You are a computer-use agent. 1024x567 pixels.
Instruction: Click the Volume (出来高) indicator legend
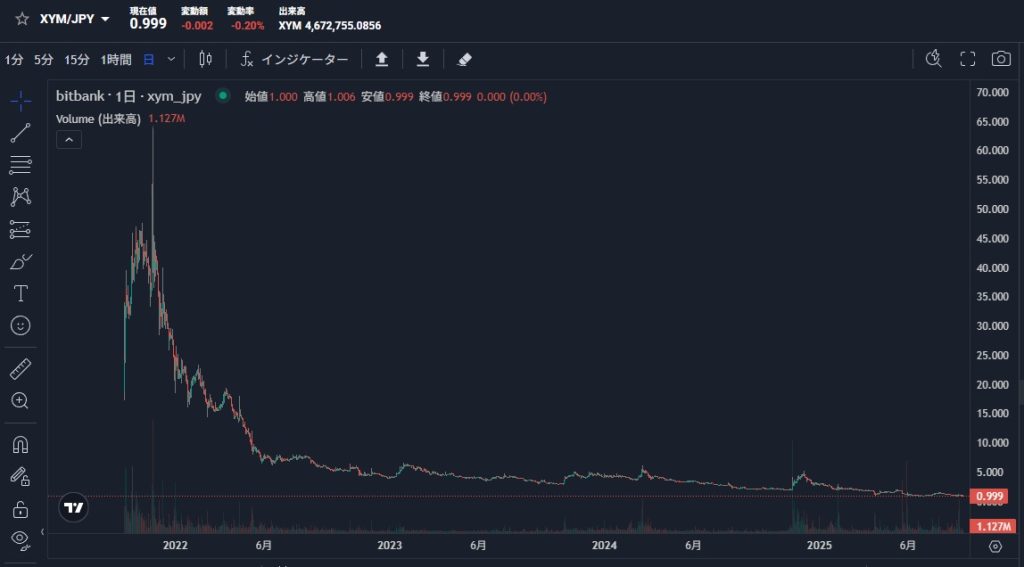98,119
